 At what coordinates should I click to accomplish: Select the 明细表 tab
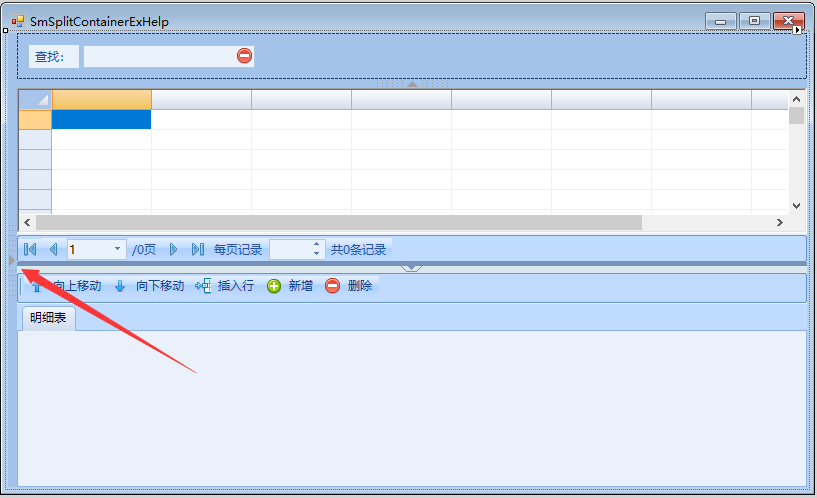pos(48,318)
